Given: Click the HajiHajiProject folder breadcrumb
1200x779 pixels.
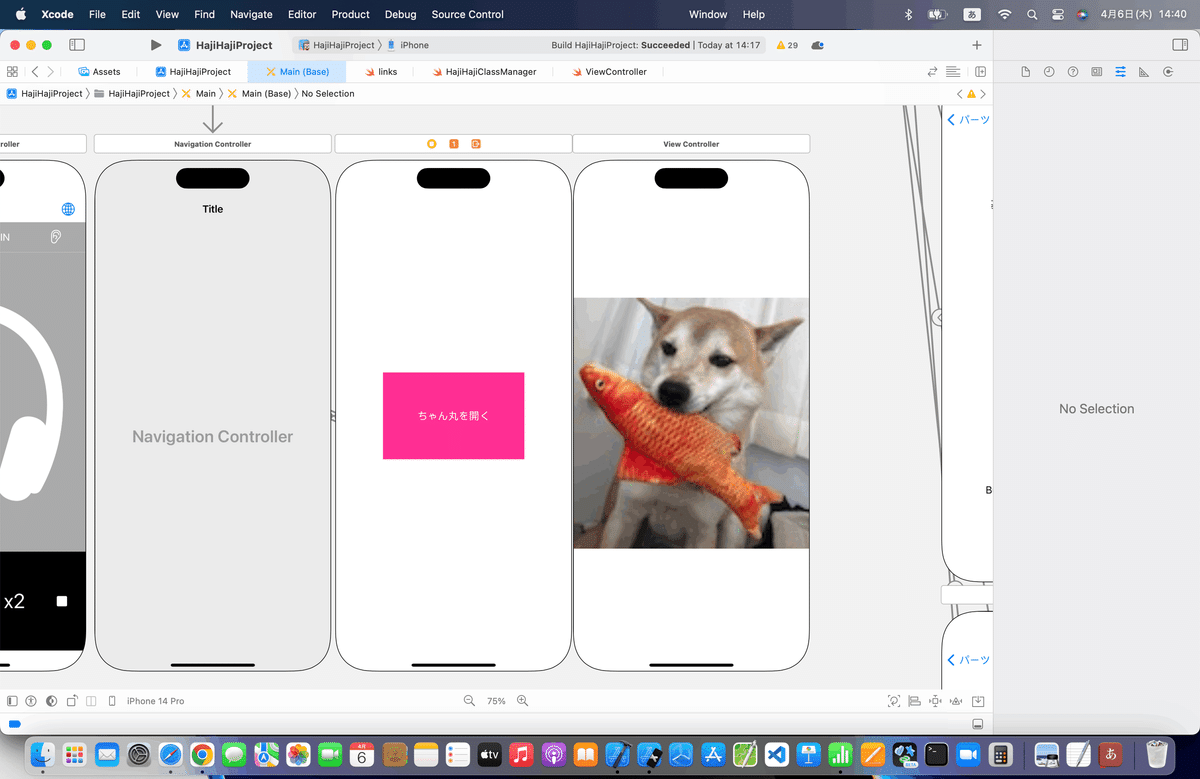Looking at the screenshot, I should pyautogui.click(x=132, y=94).
